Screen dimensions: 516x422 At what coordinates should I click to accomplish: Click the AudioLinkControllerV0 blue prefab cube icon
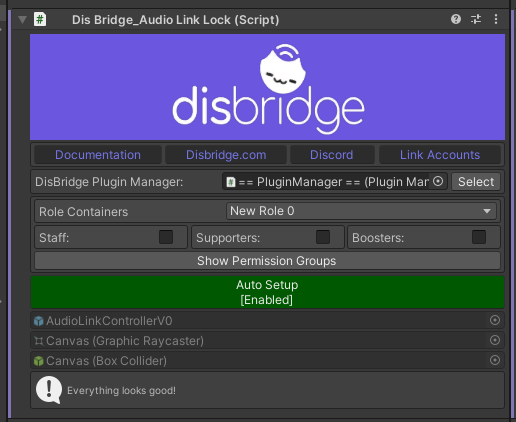pos(39,321)
